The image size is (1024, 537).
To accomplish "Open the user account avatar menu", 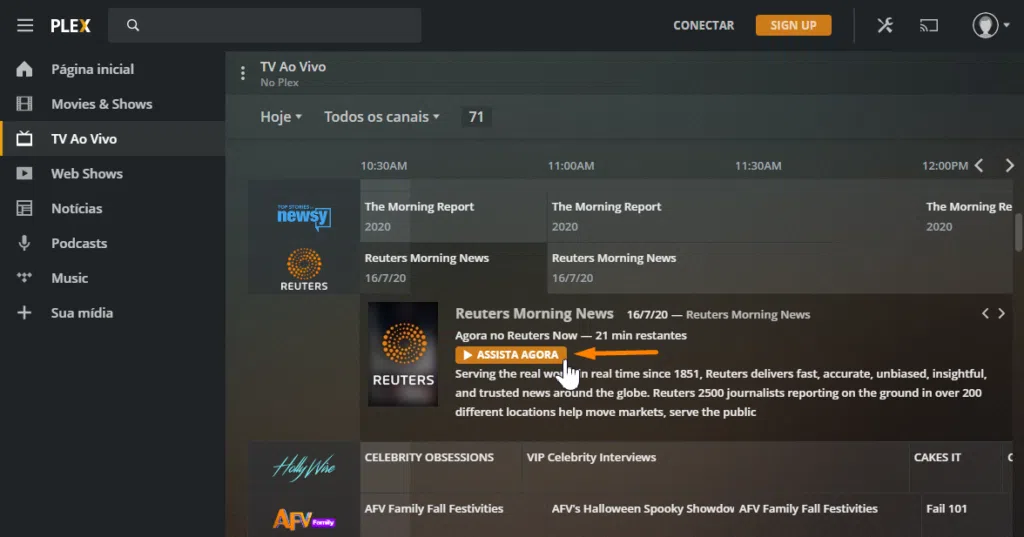I will (986, 26).
